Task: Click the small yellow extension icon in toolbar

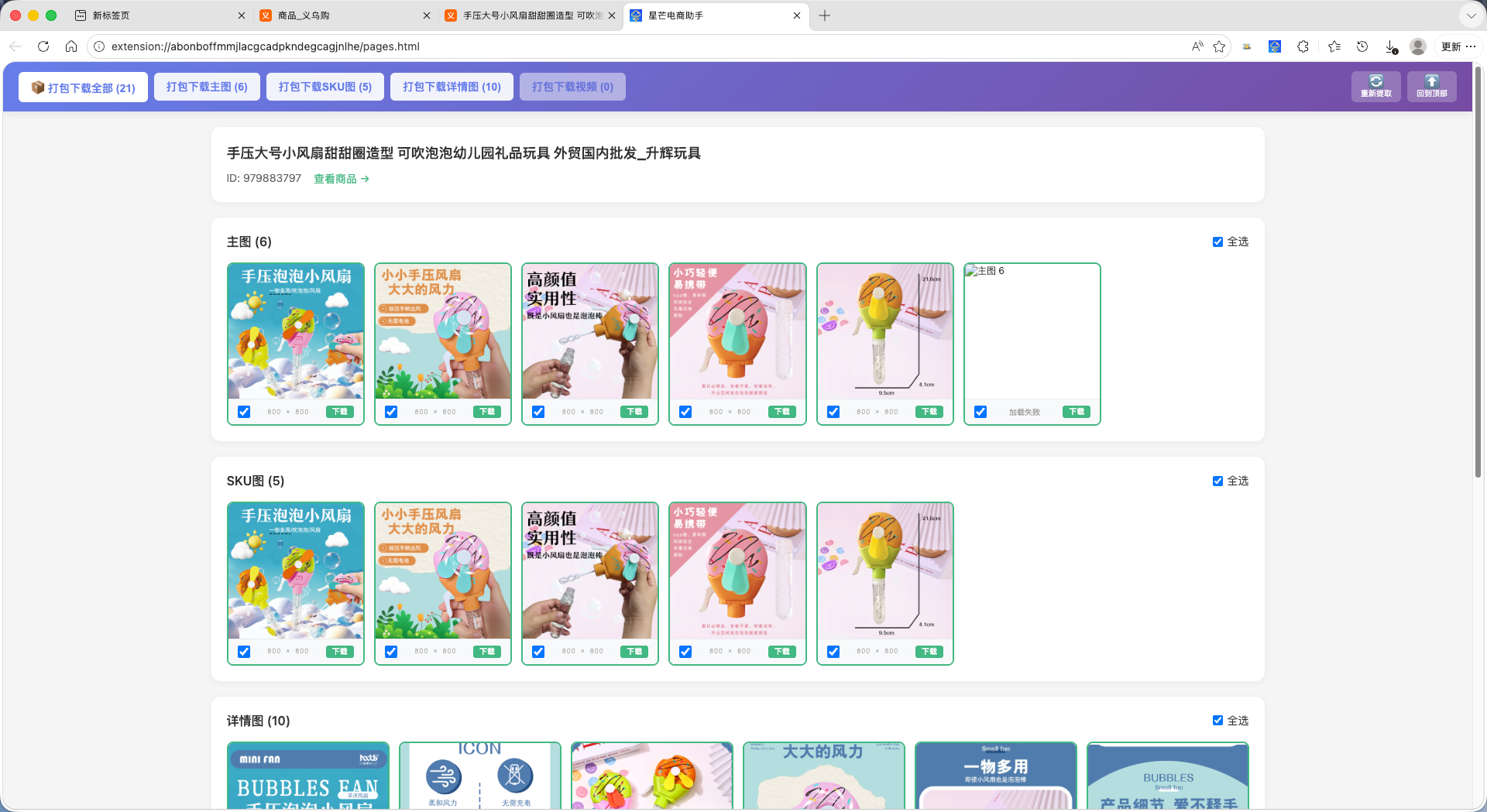Action: pos(1247,46)
